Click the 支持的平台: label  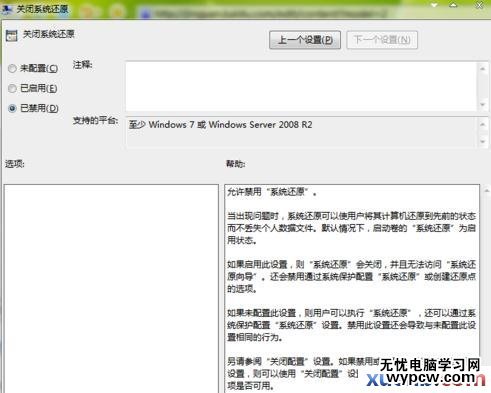[x=95, y=120]
